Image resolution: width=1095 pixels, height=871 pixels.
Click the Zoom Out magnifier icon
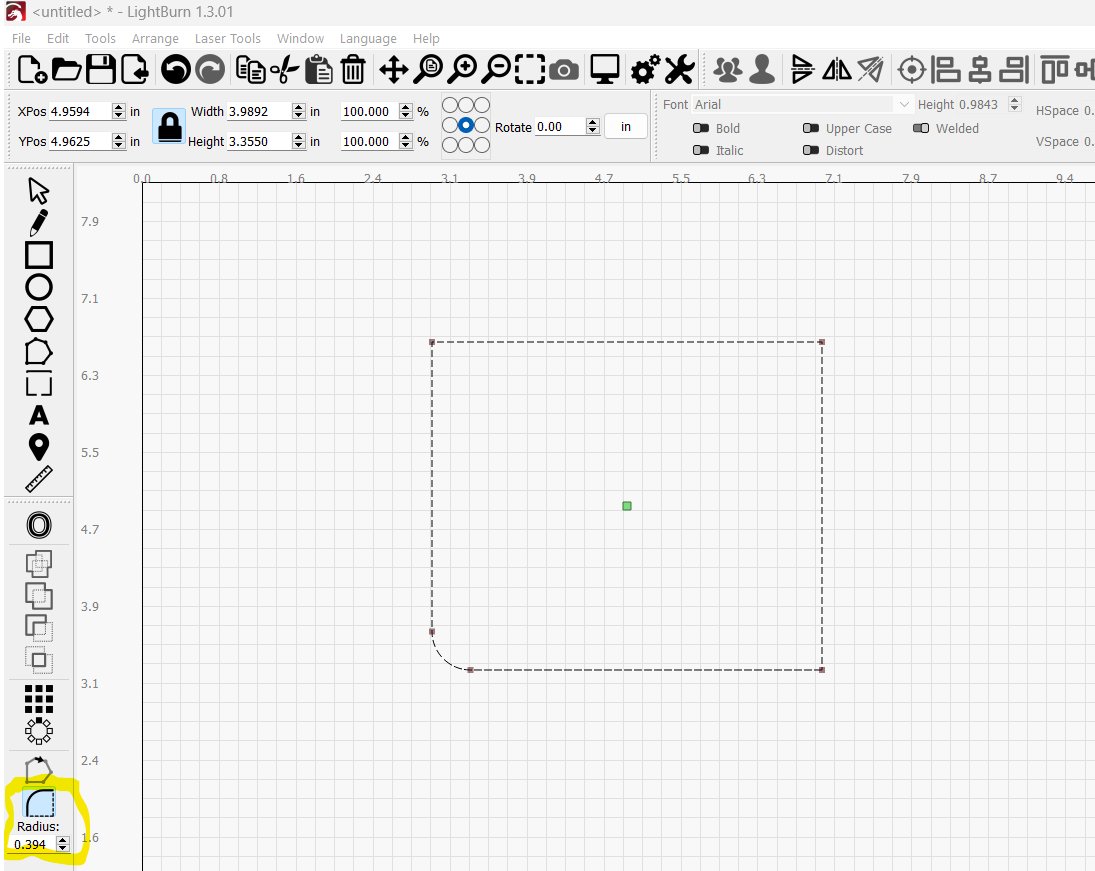coord(497,69)
